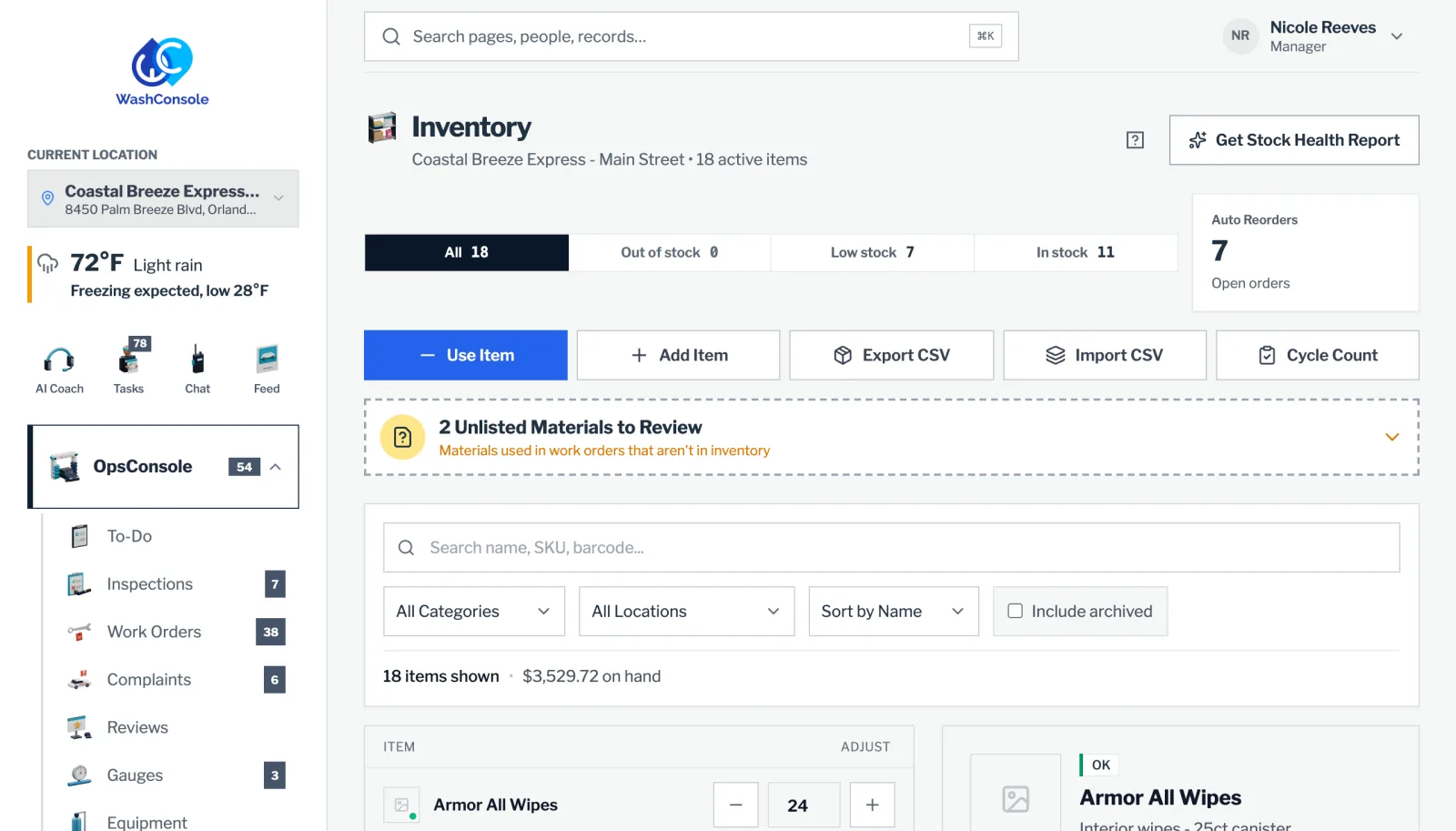Screen dimensions: 1456x831
Task: Click the unlisted materials question icon
Action: click(403, 438)
